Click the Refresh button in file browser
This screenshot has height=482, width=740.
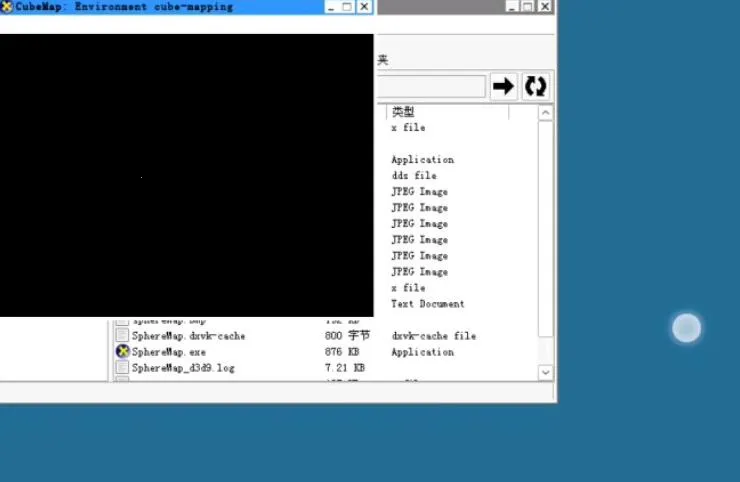[536, 86]
